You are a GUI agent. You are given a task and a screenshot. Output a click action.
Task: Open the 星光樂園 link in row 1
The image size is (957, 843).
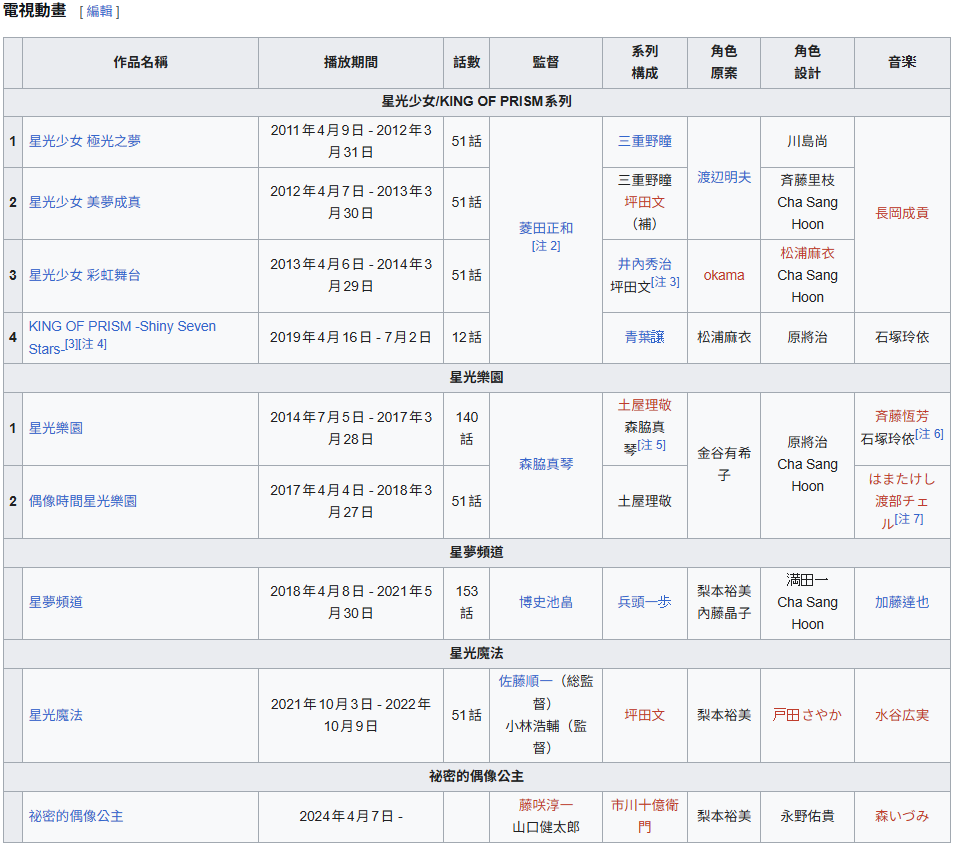tap(56, 428)
